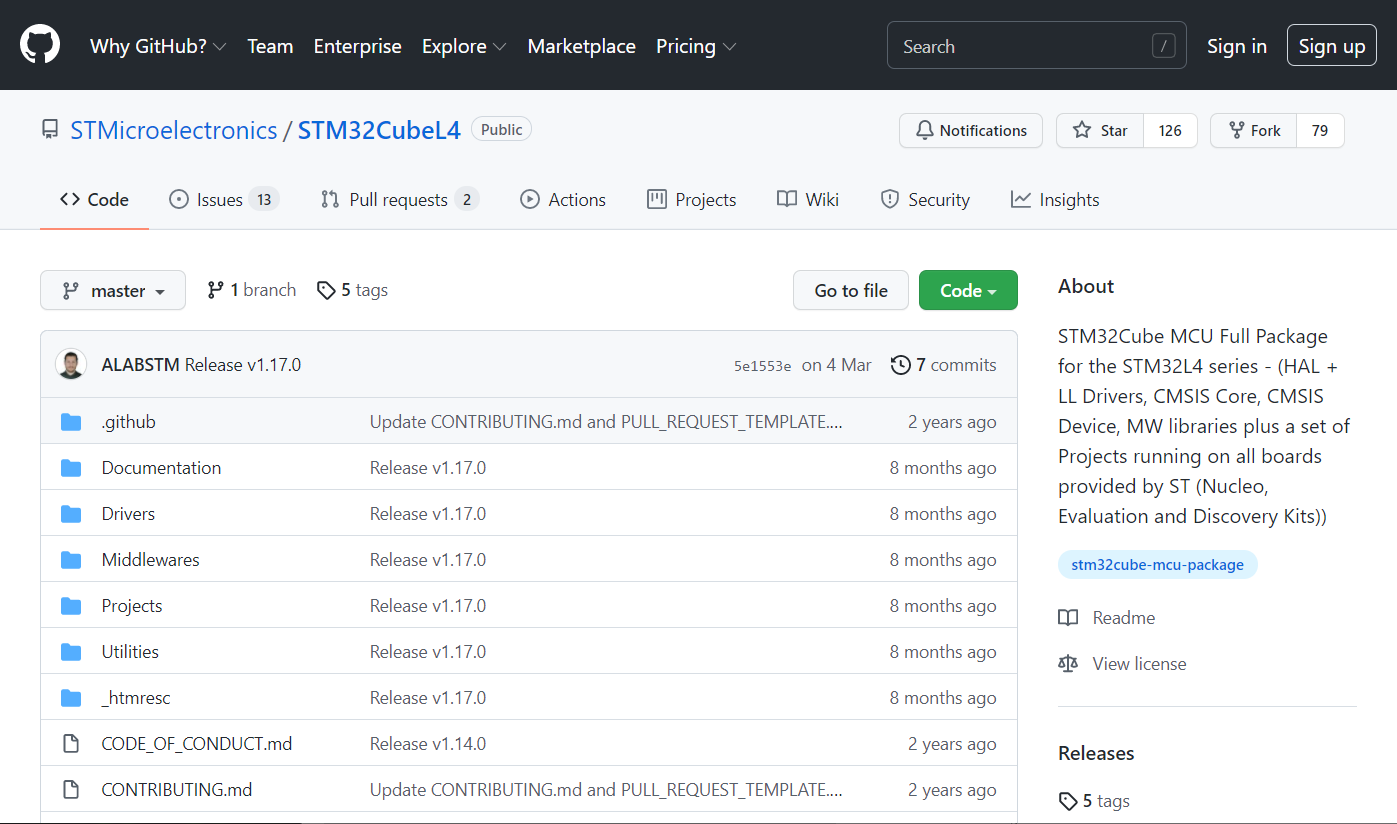Screen dimensions: 1397x824
Task: Open the 1 branch link
Action: (252, 290)
